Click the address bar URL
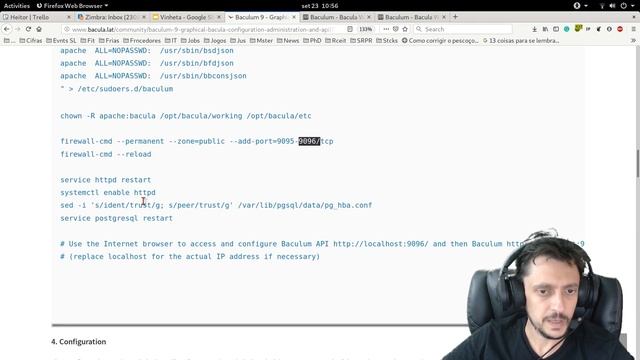Screen dimensions: 640x360 202,29
